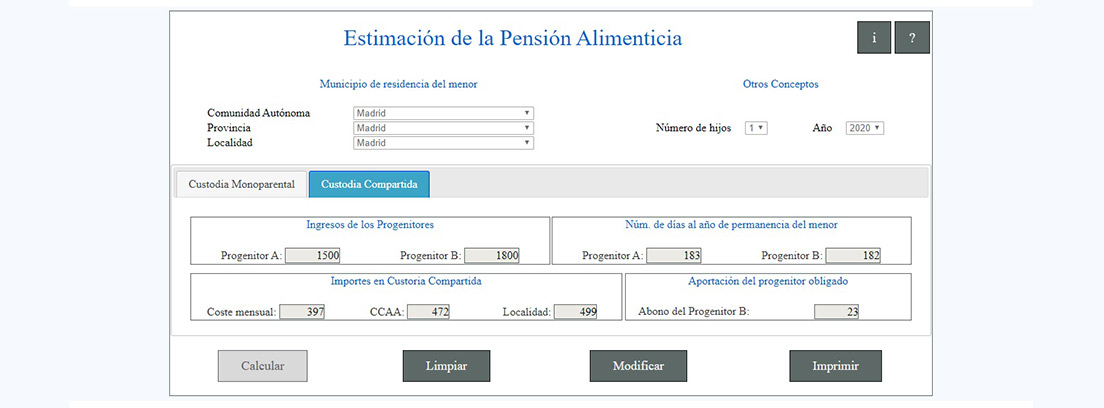
Task: Switch to Custodia Monoparental tab
Action: [242, 185]
